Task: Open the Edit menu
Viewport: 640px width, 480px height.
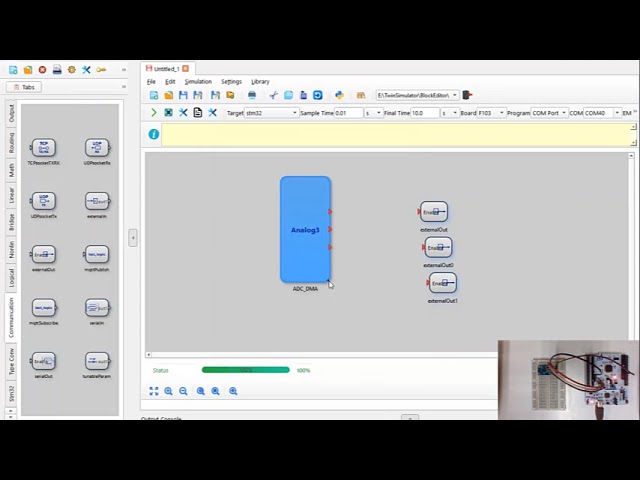Action: [x=170, y=82]
